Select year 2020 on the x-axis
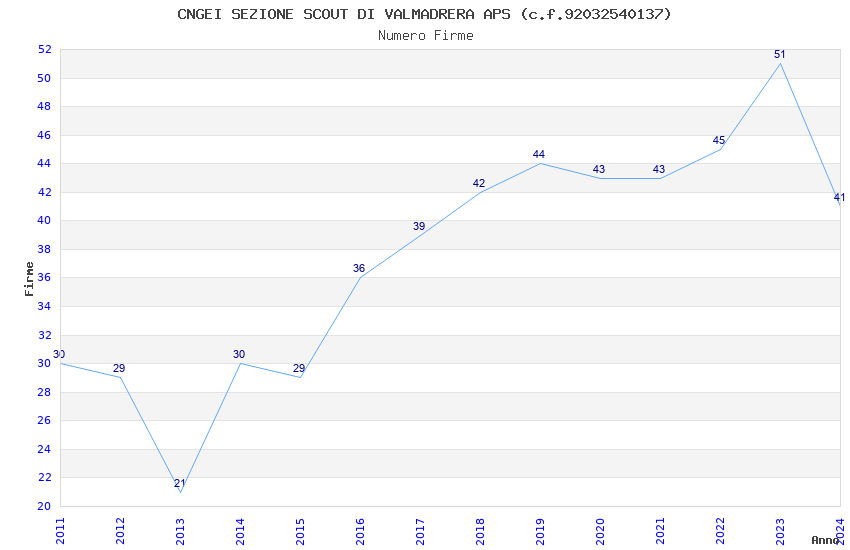The height and width of the screenshot is (550, 850). pos(600,531)
